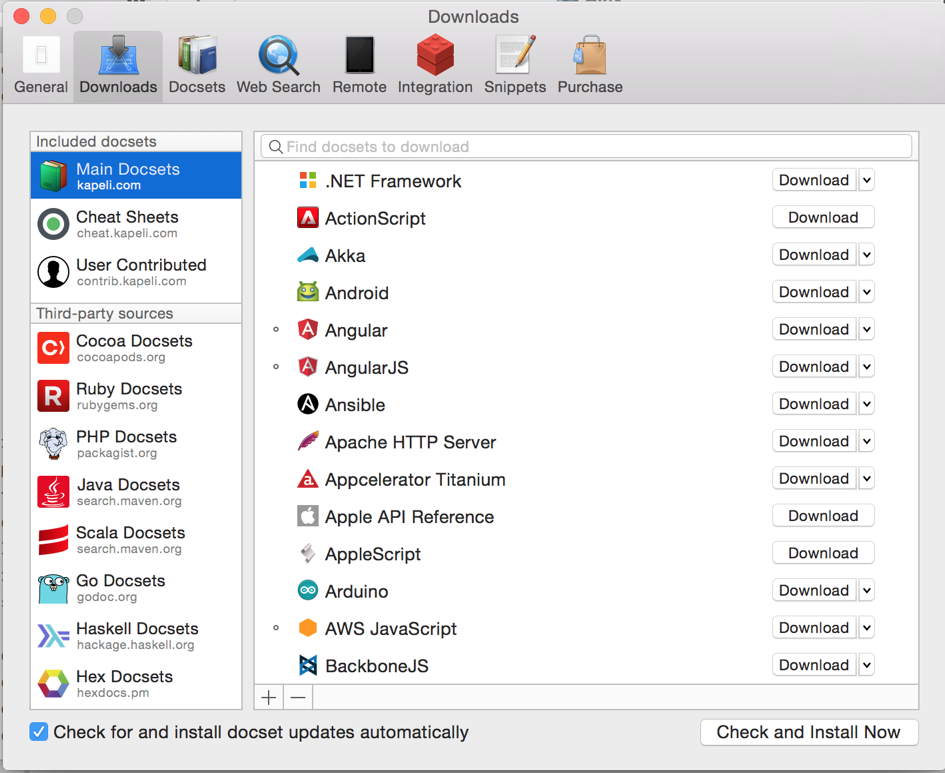This screenshot has height=773, width=945.
Task: Open the Web Search tab
Action: pyautogui.click(x=278, y=65)
